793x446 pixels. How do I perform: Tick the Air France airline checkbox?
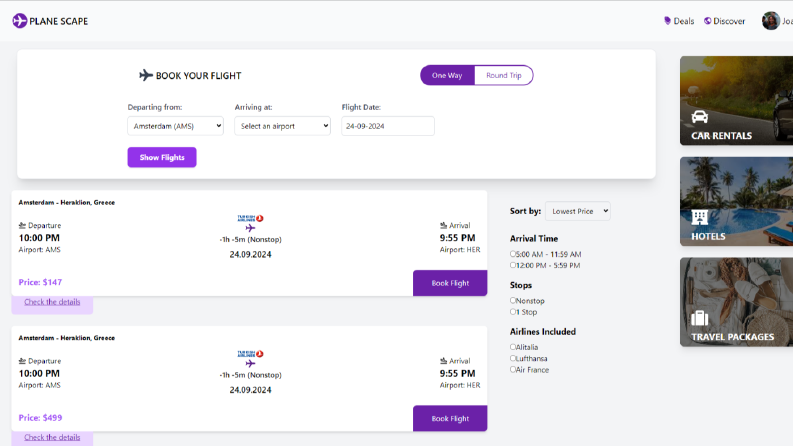tap(513, 370)
